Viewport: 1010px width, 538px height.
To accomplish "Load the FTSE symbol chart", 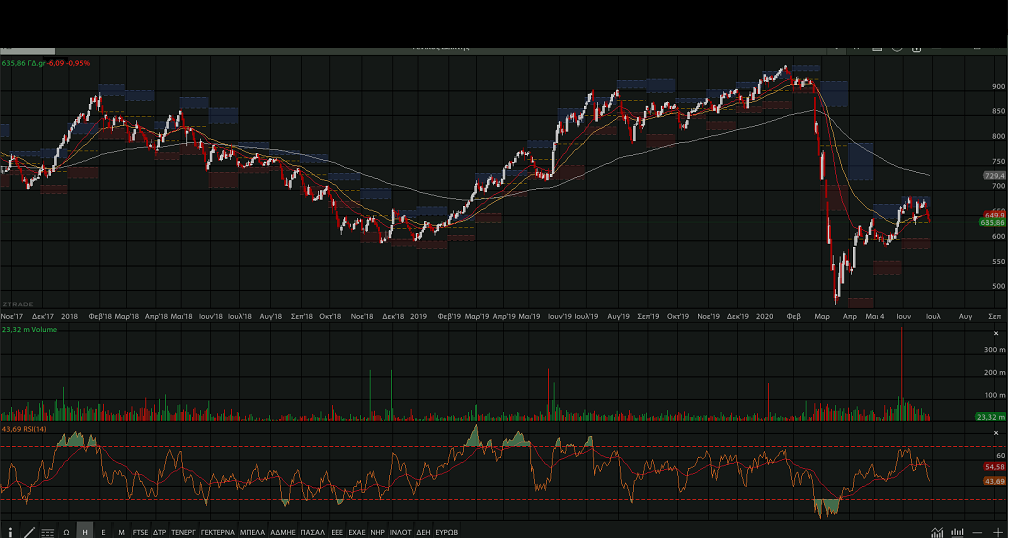I will click(x=140, y=532).
